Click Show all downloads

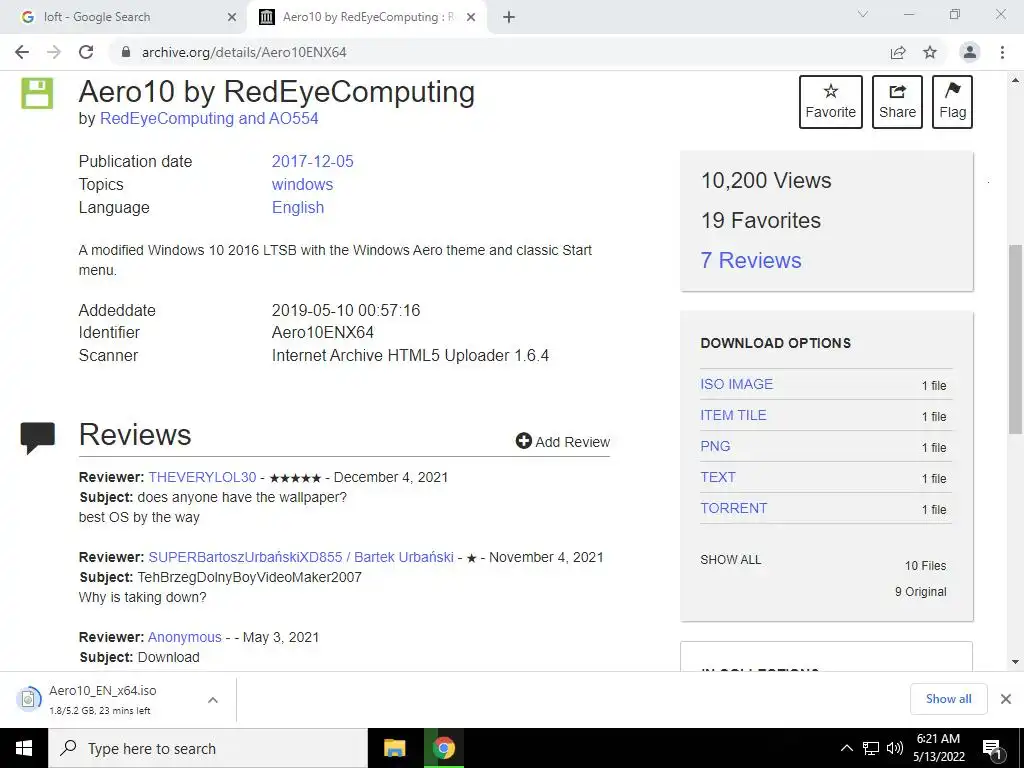pos(948,699)
